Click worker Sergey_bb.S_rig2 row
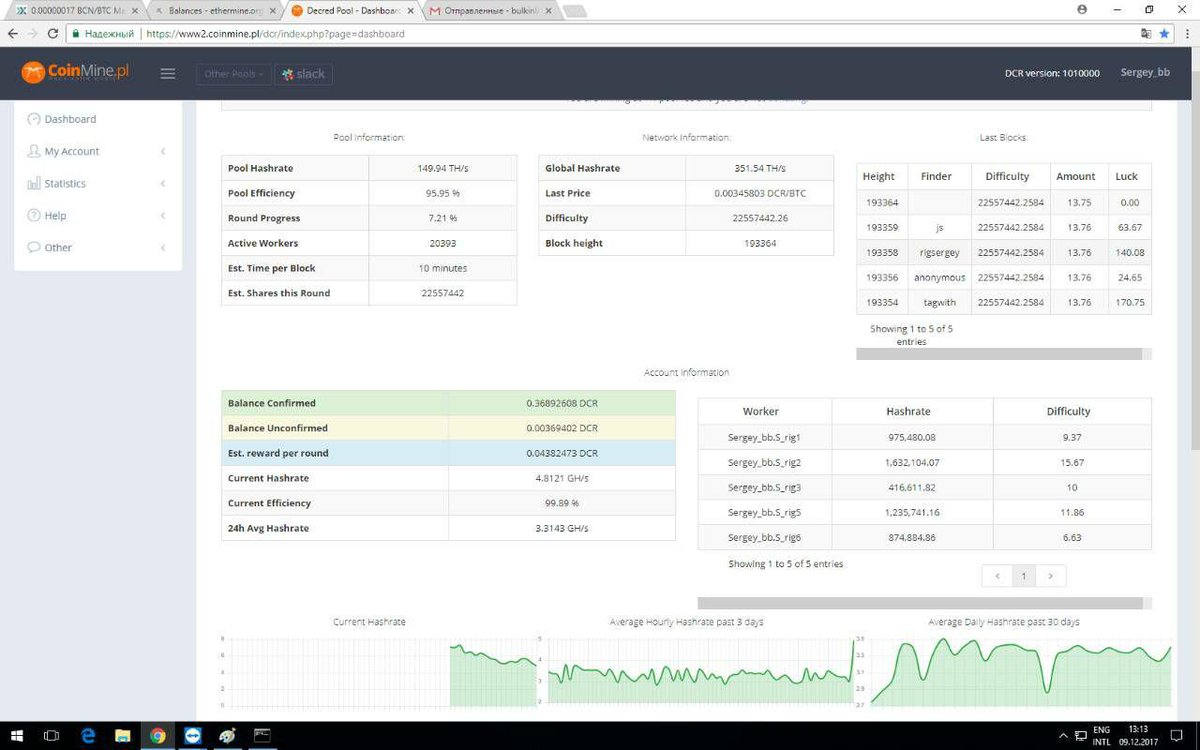Image resolution: width=1200 pixels, height=750 pixels. 924,463
